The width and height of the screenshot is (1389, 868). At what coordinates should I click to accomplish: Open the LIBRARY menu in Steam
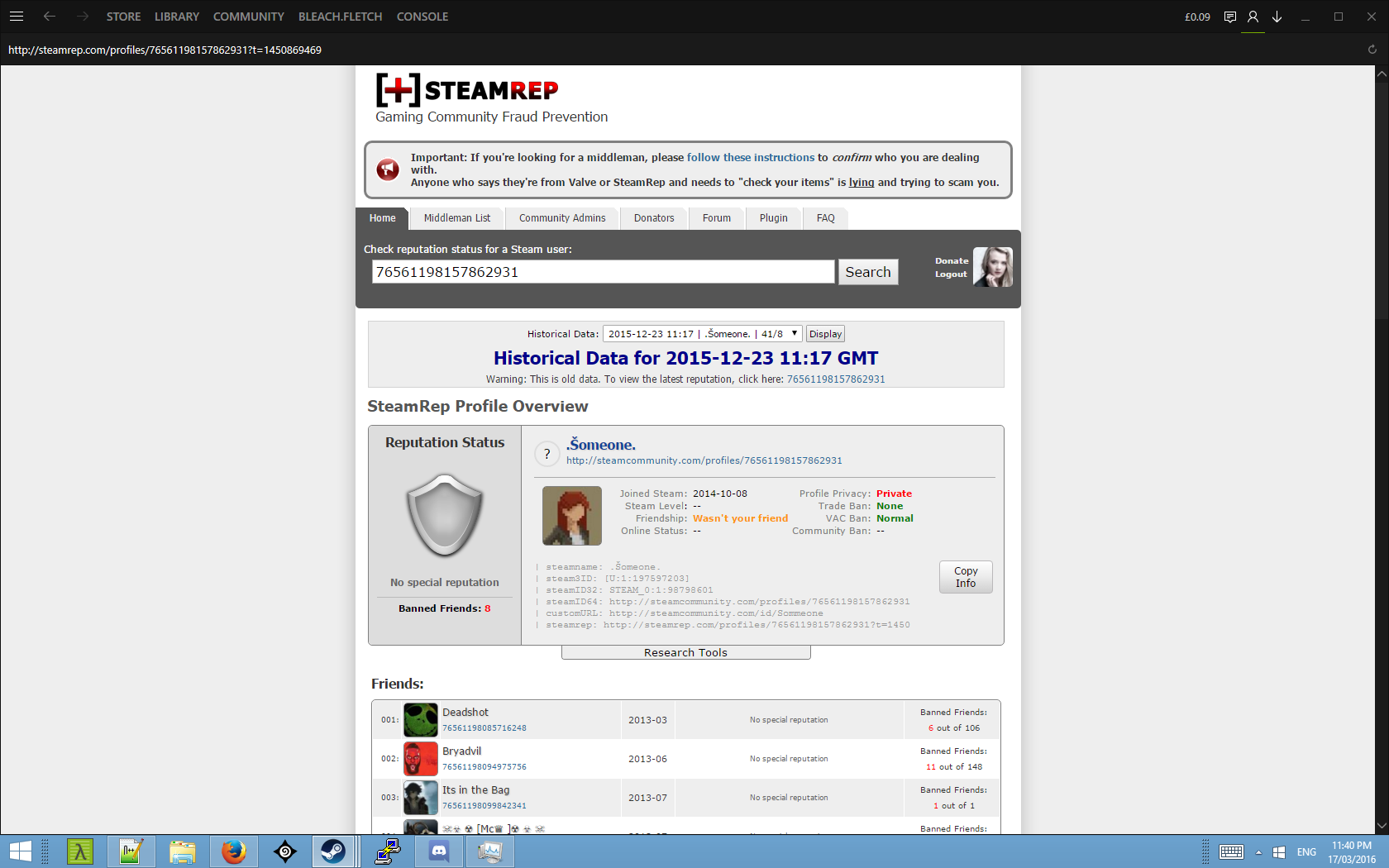(177, 17)
